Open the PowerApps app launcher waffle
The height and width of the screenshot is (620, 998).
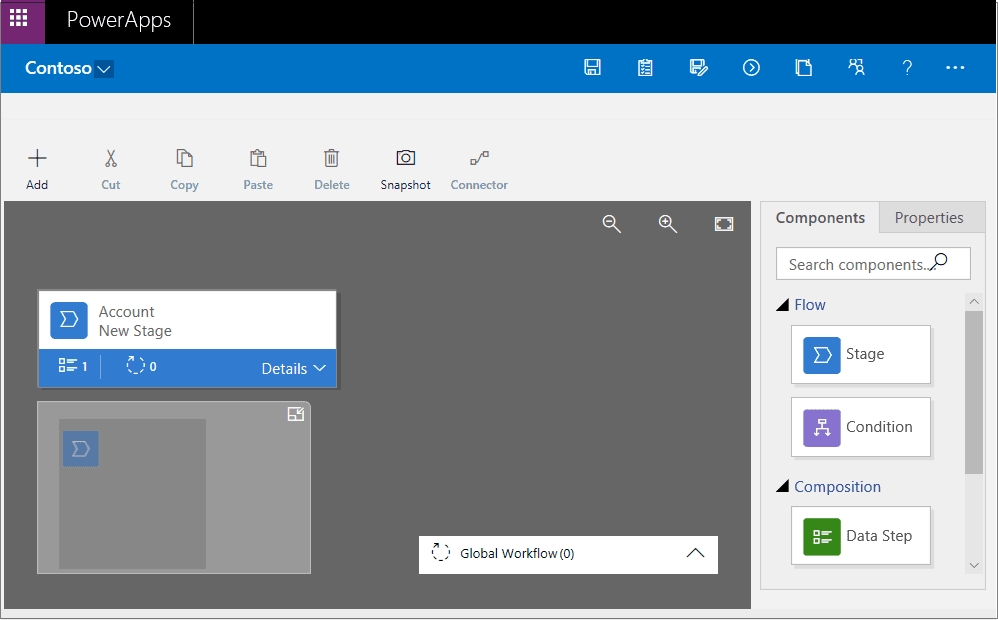tap(19, 19)
